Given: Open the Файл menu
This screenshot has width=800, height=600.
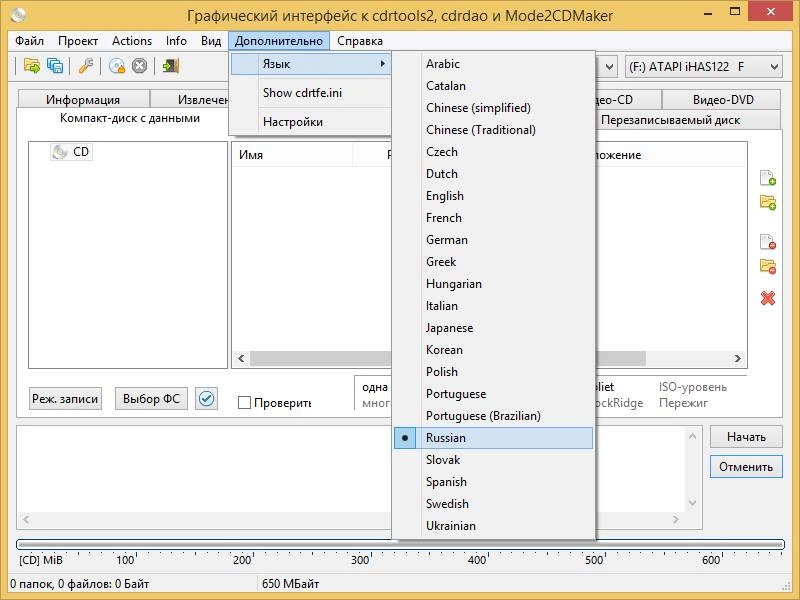Looking at the screenshot, I should coord(29,41).
